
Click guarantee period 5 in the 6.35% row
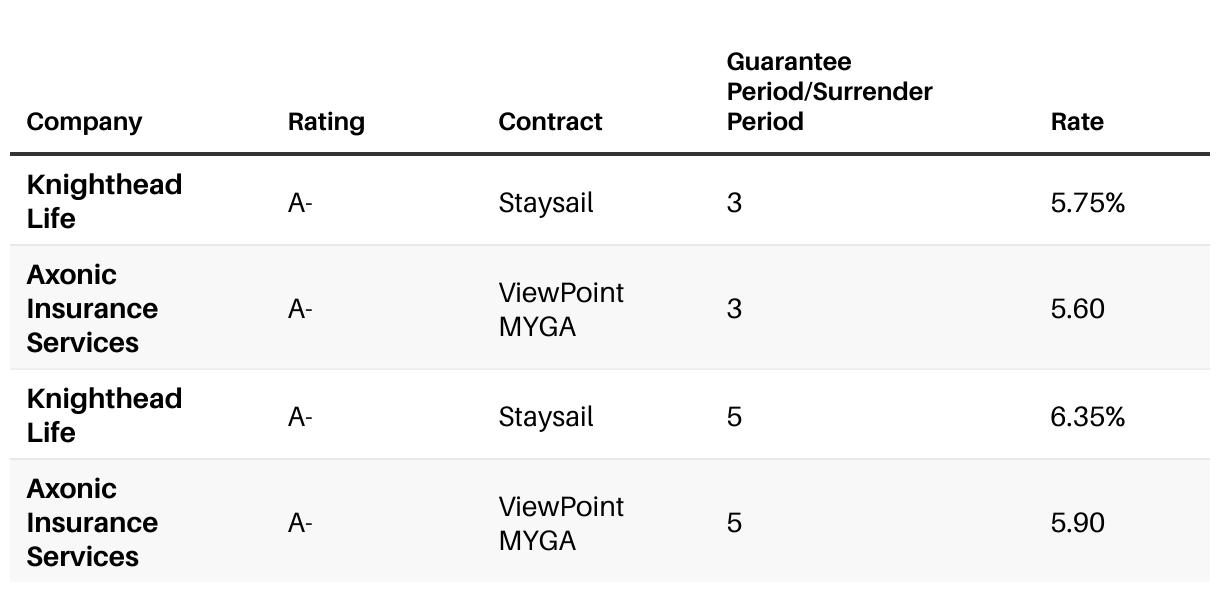[x=734, y=417]
